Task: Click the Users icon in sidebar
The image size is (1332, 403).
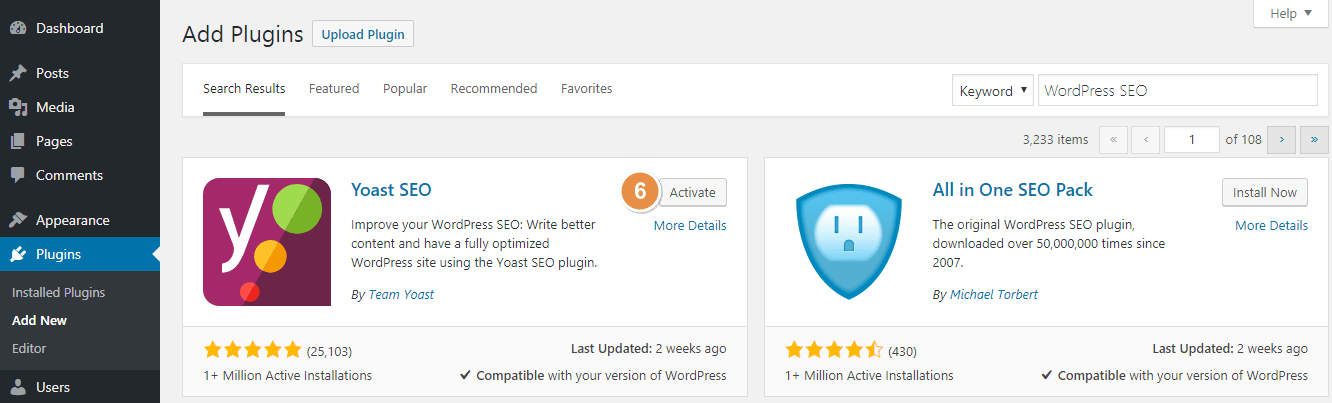Action: [17, 387]
